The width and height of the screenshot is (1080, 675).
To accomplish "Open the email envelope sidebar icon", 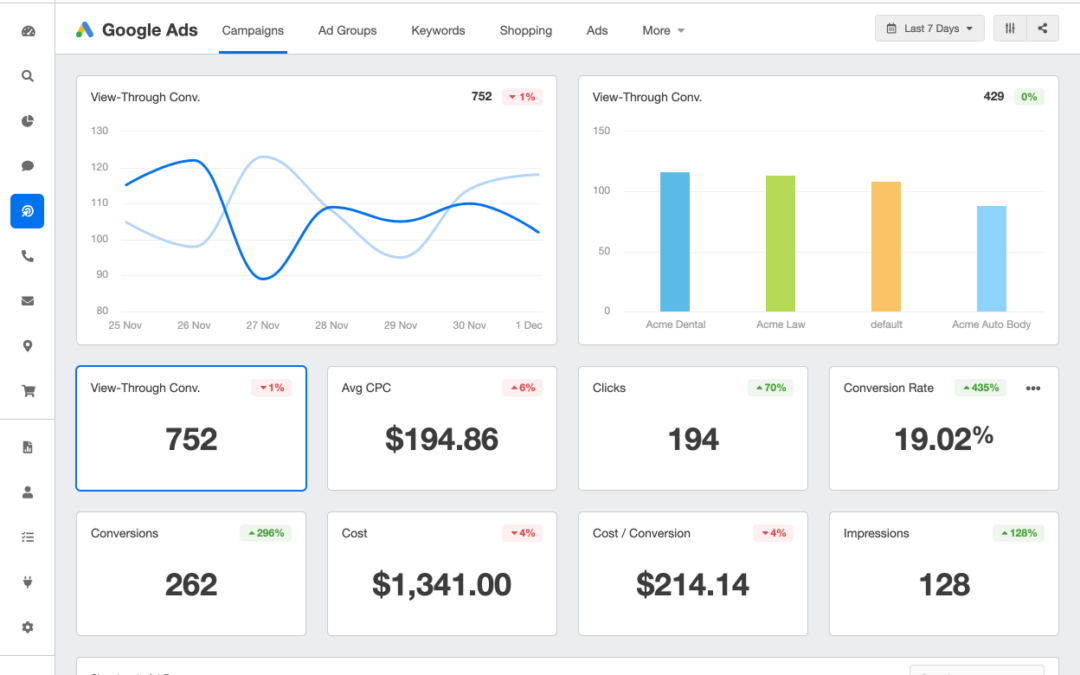I will [x=27, y=301].
